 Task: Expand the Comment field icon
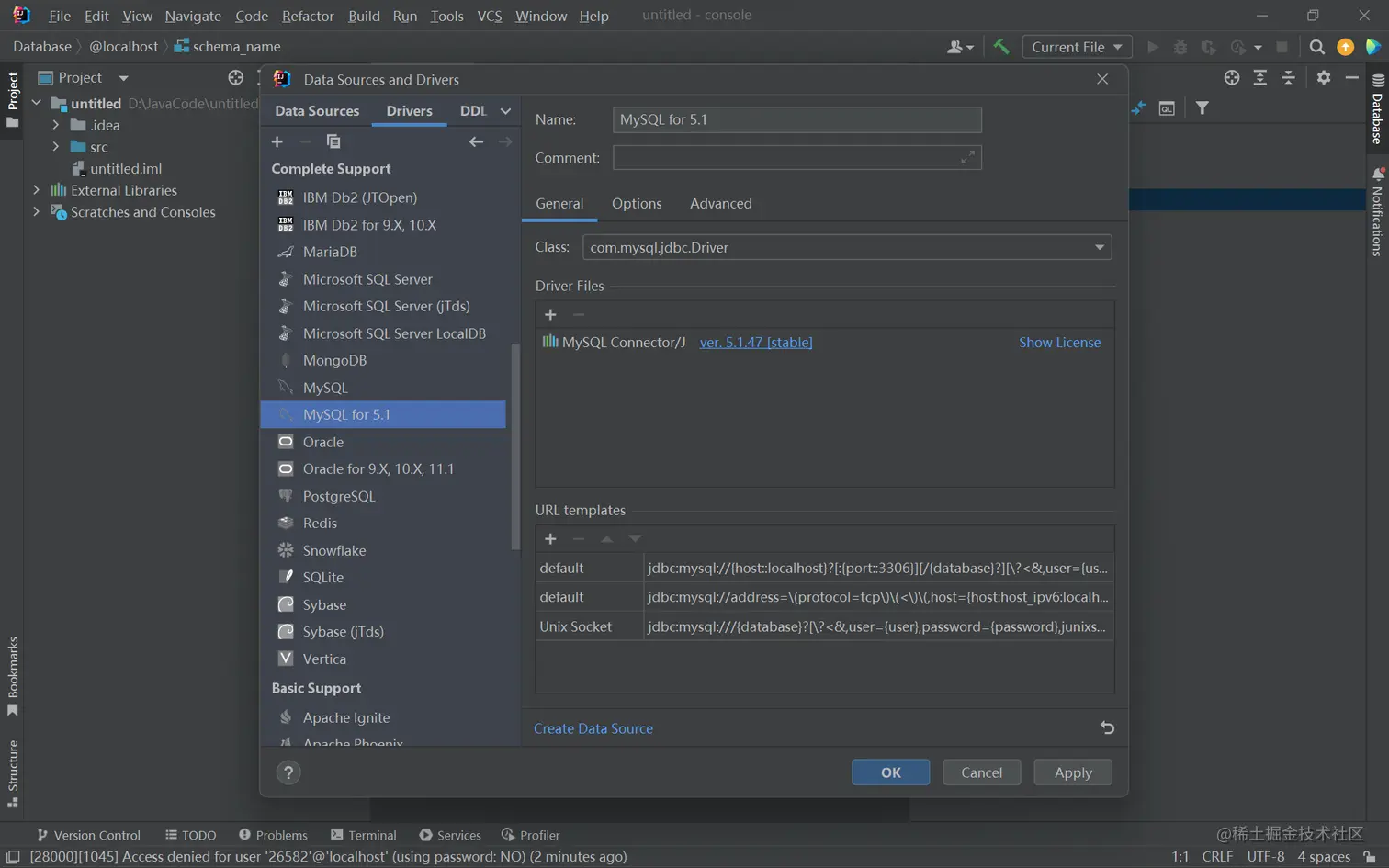(967, 158)
